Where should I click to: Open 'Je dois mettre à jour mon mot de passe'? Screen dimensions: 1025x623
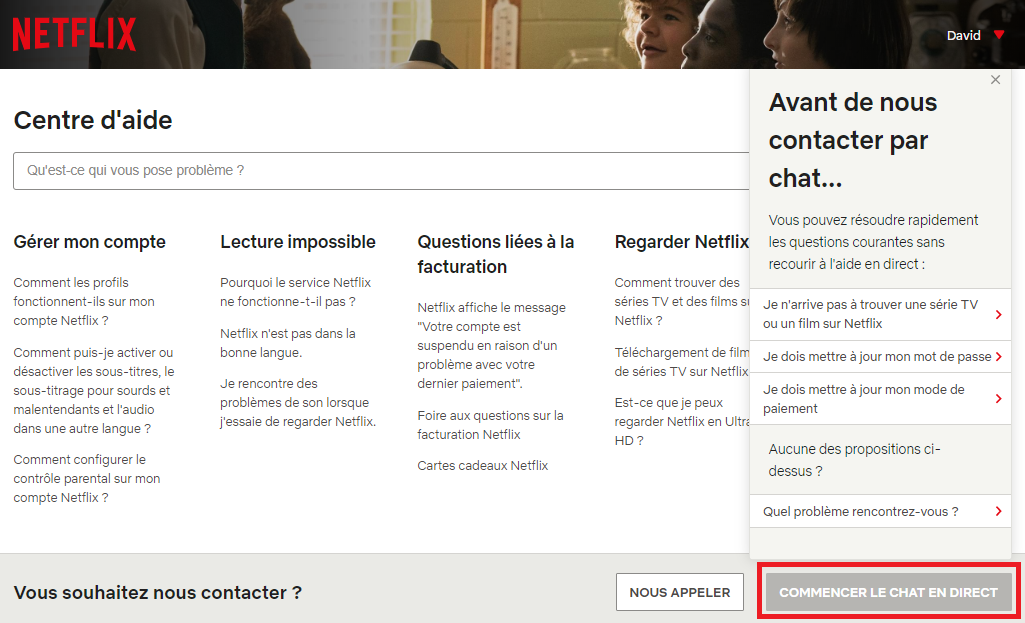pos(880,356)
